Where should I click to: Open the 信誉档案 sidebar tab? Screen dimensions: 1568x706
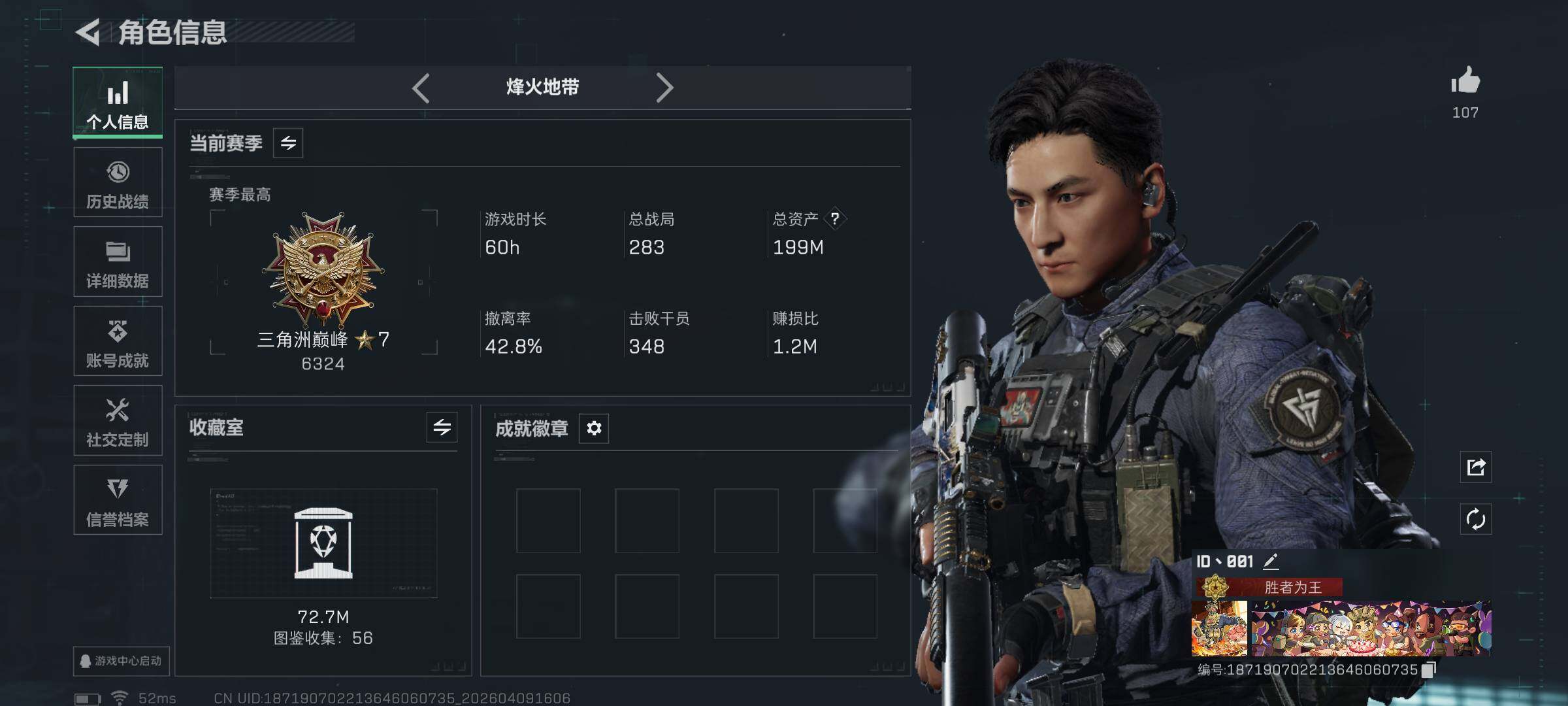click(118, 500)
